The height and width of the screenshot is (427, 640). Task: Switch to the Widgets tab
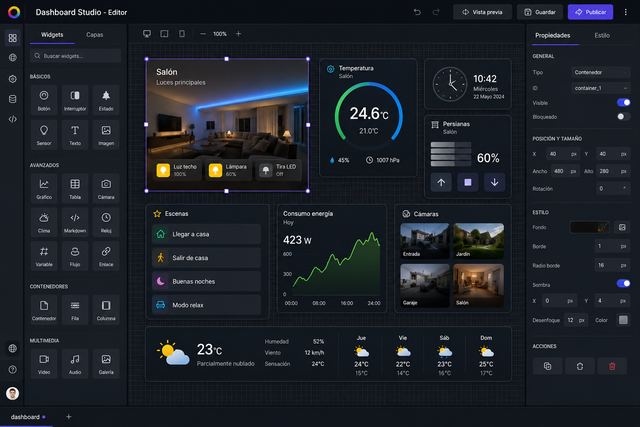click(52, 35)
